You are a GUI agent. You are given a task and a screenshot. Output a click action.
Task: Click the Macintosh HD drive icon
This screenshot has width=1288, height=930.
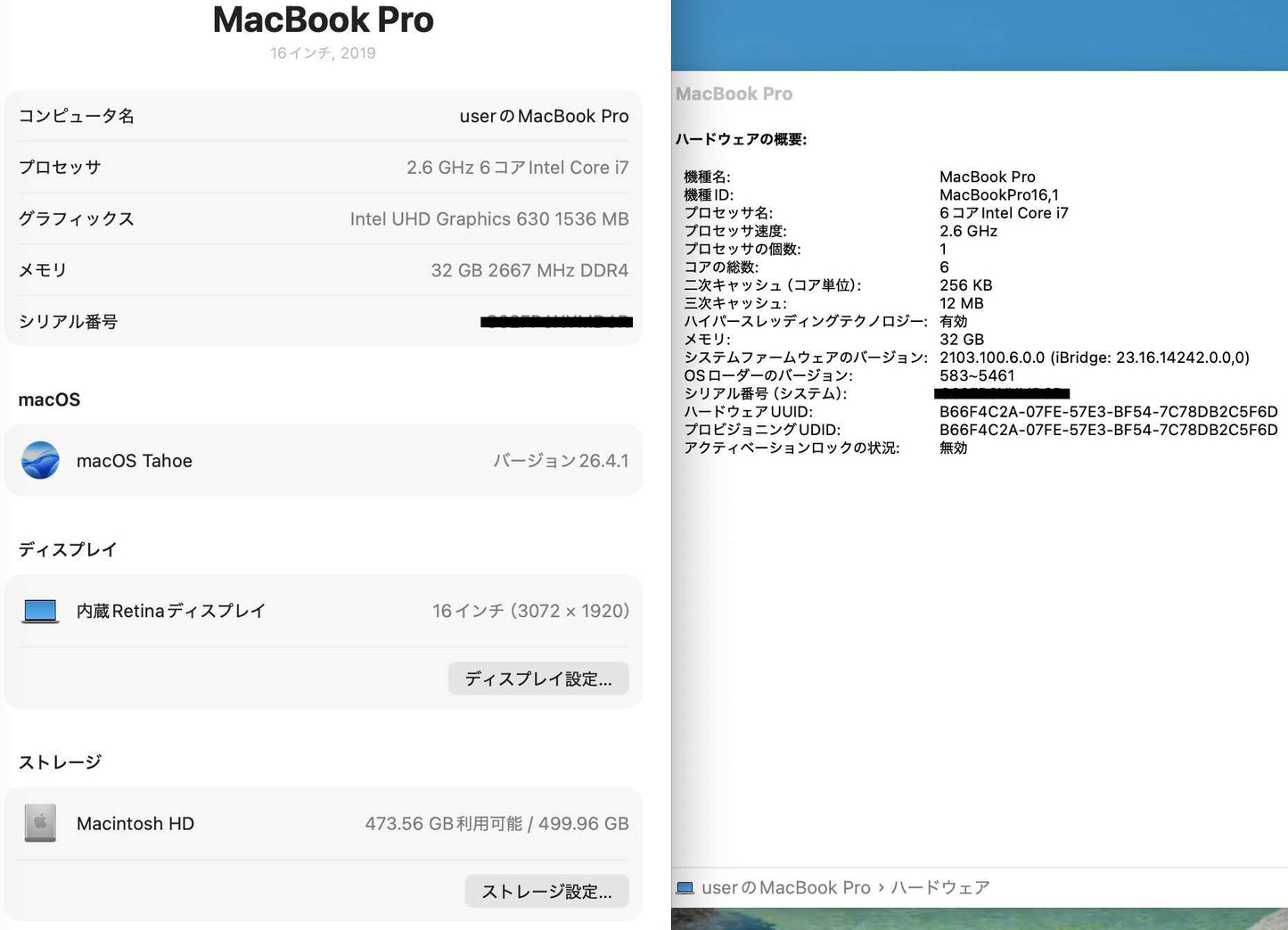click(x=40, y=823)
